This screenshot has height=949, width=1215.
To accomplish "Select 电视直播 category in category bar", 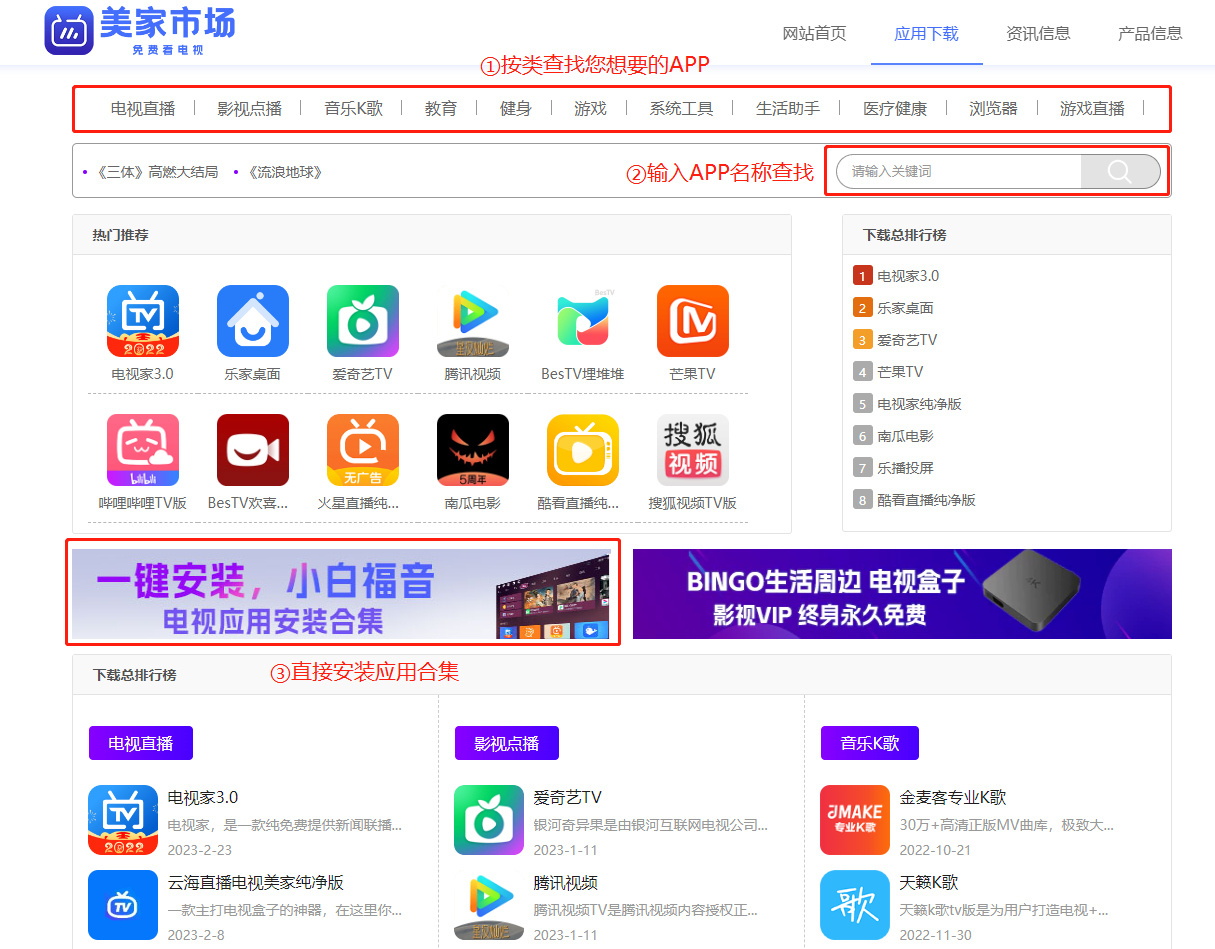I will click(143, 108).
